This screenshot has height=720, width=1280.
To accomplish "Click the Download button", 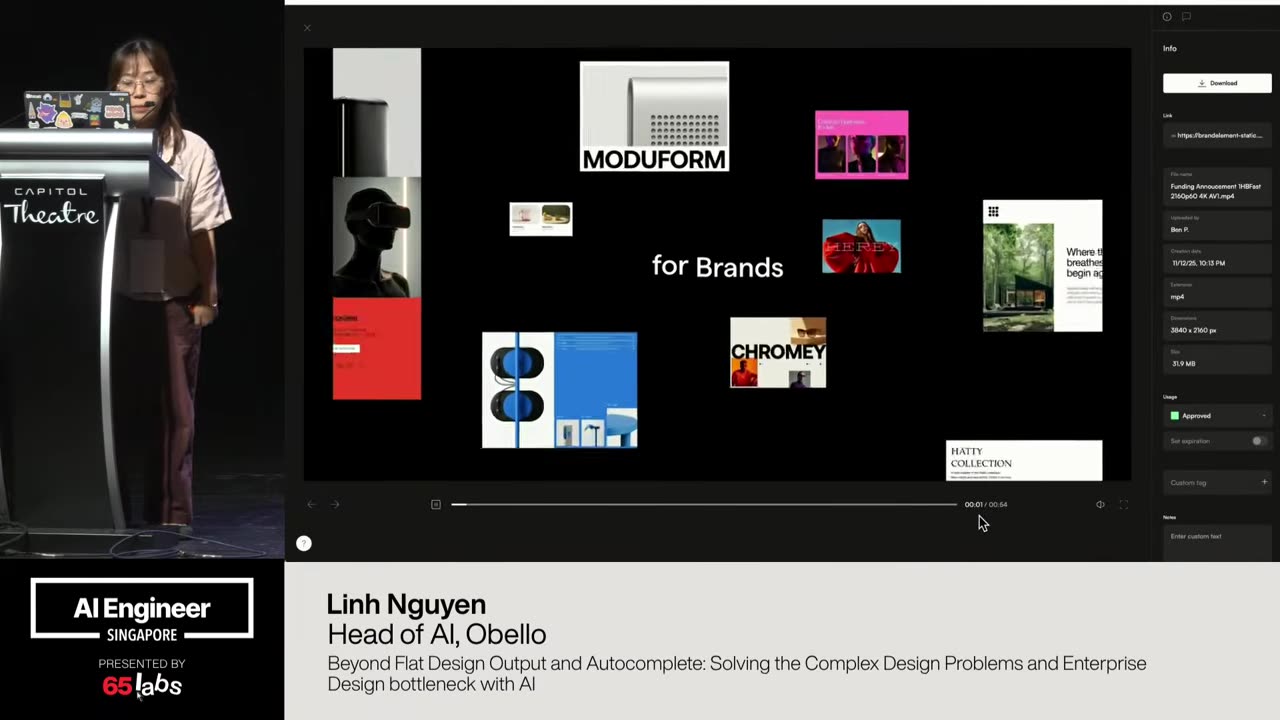I will pyautogui.click(x=1217, y=83).
